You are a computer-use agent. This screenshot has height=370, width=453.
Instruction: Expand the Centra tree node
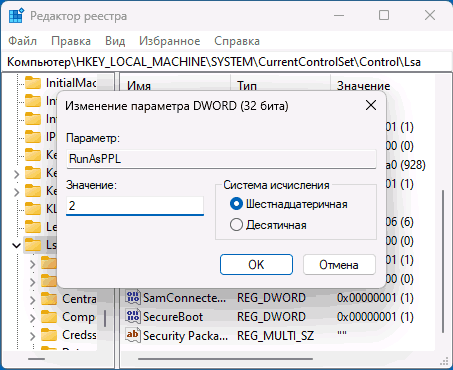pos(32,300)
